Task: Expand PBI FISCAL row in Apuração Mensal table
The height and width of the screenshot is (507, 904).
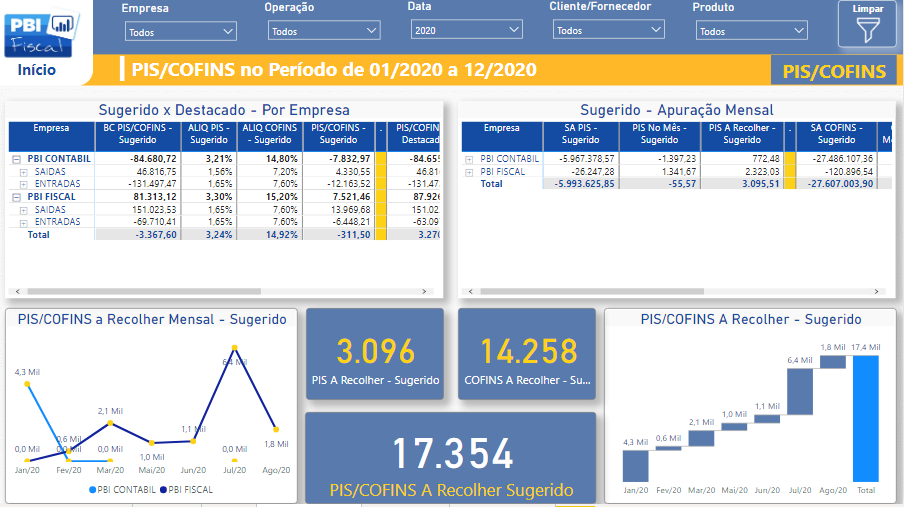Action: pyautogui.click(x=469, y=172)
